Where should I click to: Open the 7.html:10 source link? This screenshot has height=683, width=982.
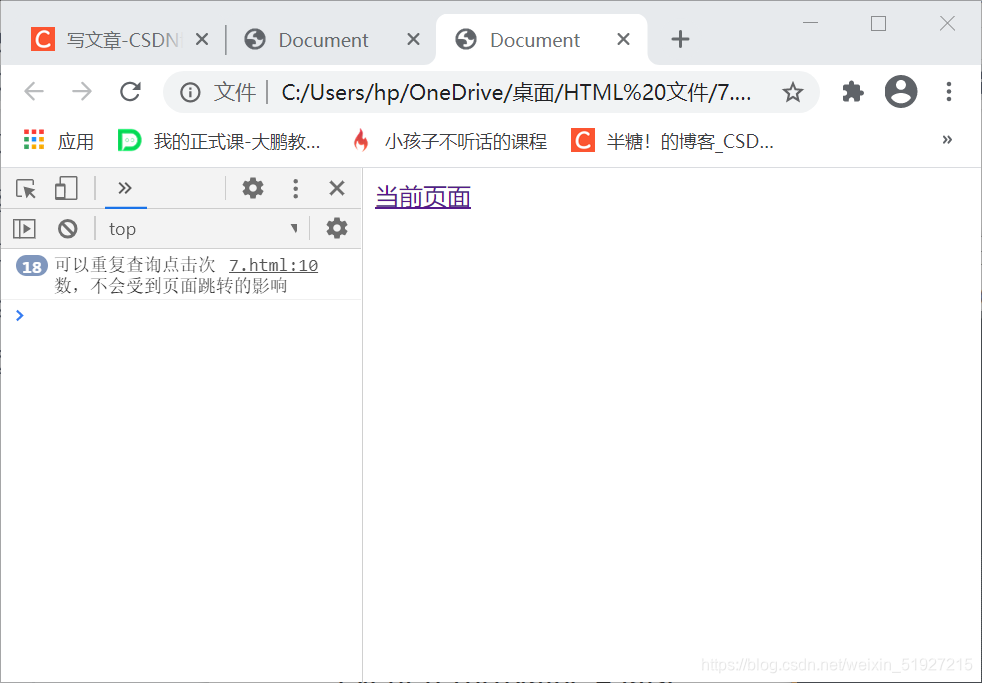coord(273,264)
